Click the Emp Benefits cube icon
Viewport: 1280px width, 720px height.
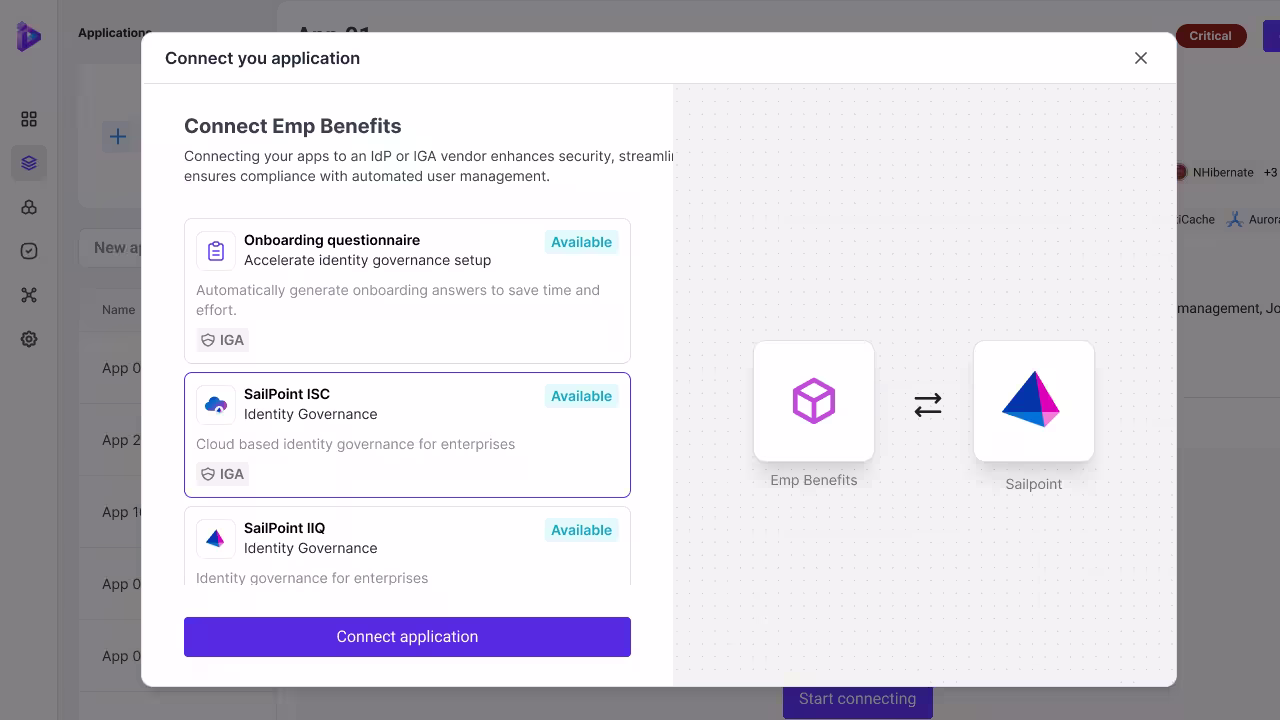point(814,401)
